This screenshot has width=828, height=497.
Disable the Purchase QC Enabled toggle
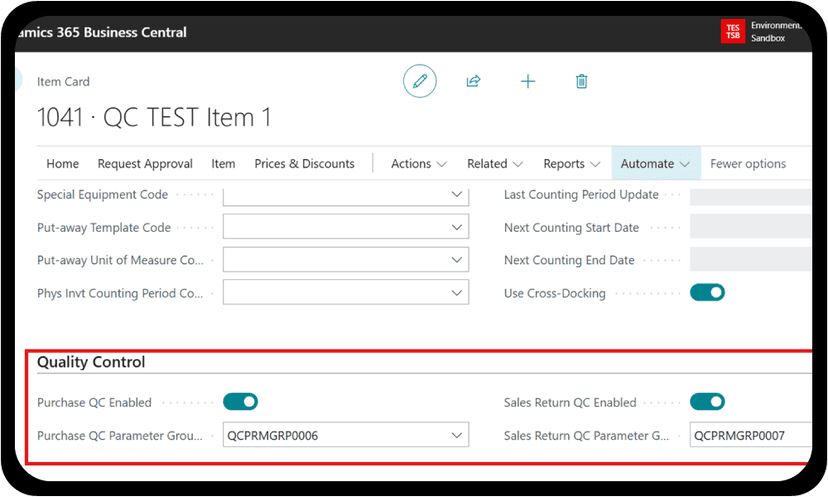coord(240,402)
